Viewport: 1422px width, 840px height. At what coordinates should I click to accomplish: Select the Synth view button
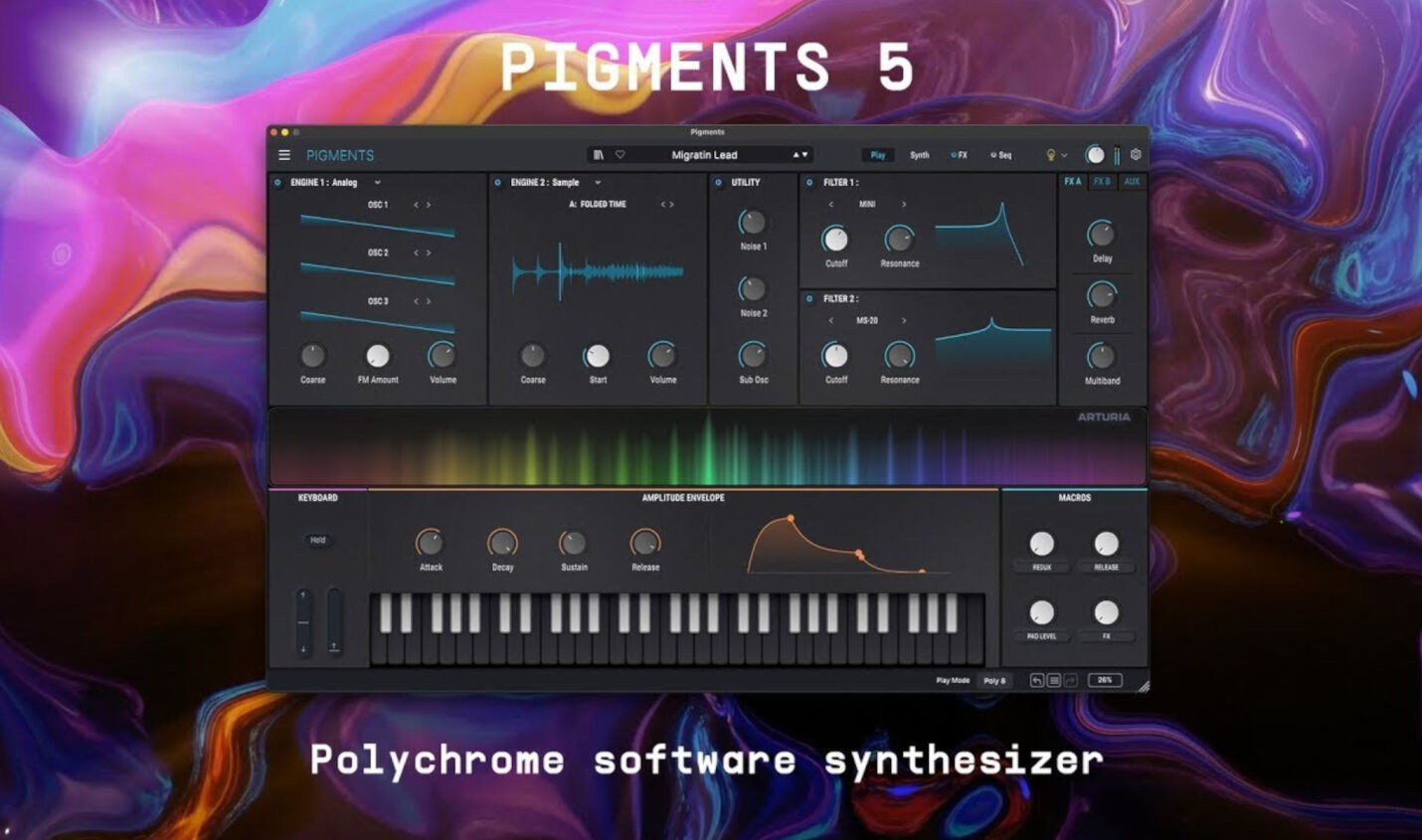(918, 155)
